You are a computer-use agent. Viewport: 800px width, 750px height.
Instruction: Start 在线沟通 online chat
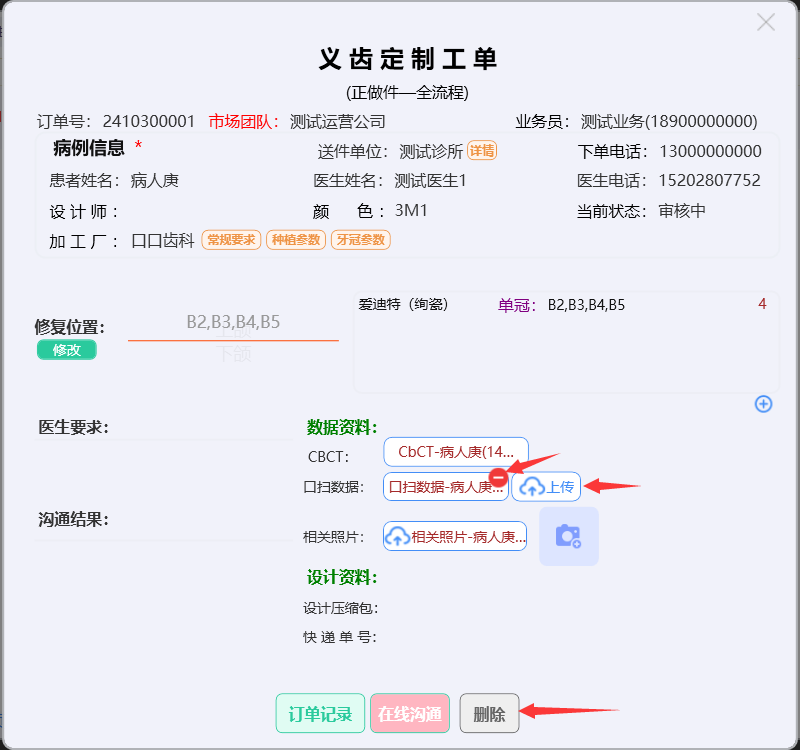tap(409, 714)
